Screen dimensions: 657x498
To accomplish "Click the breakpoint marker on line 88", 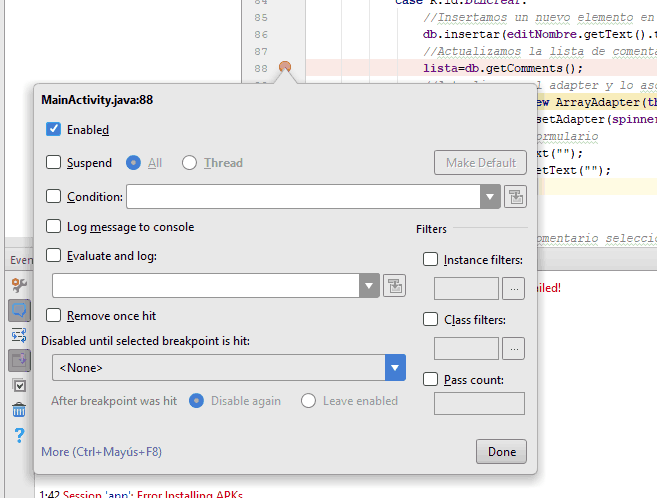I will (x=285, y=67).
